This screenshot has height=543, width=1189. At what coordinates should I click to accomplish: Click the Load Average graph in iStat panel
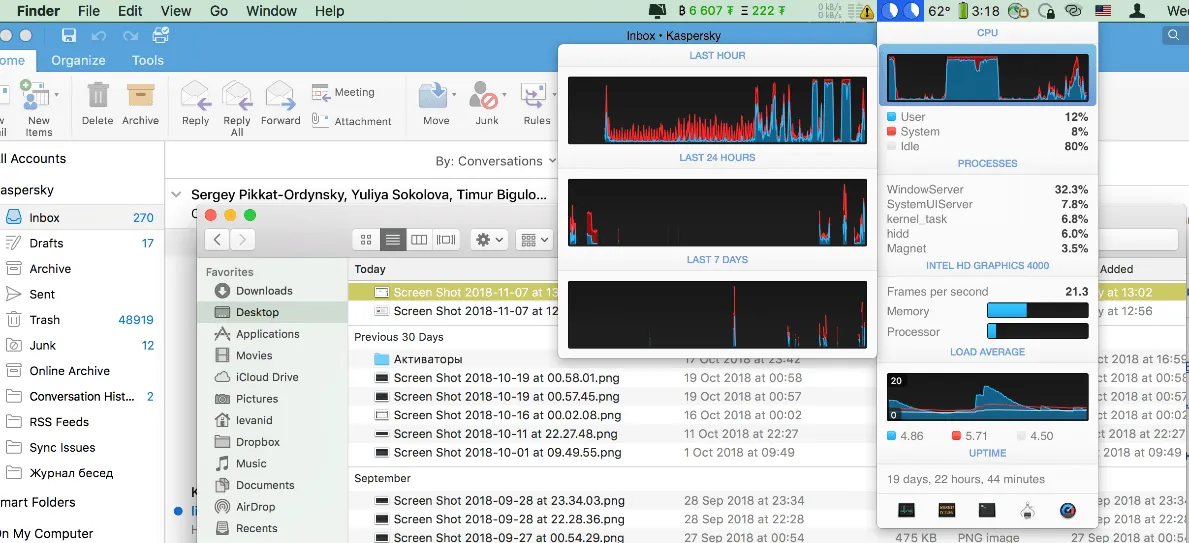[x=987, y=397]
